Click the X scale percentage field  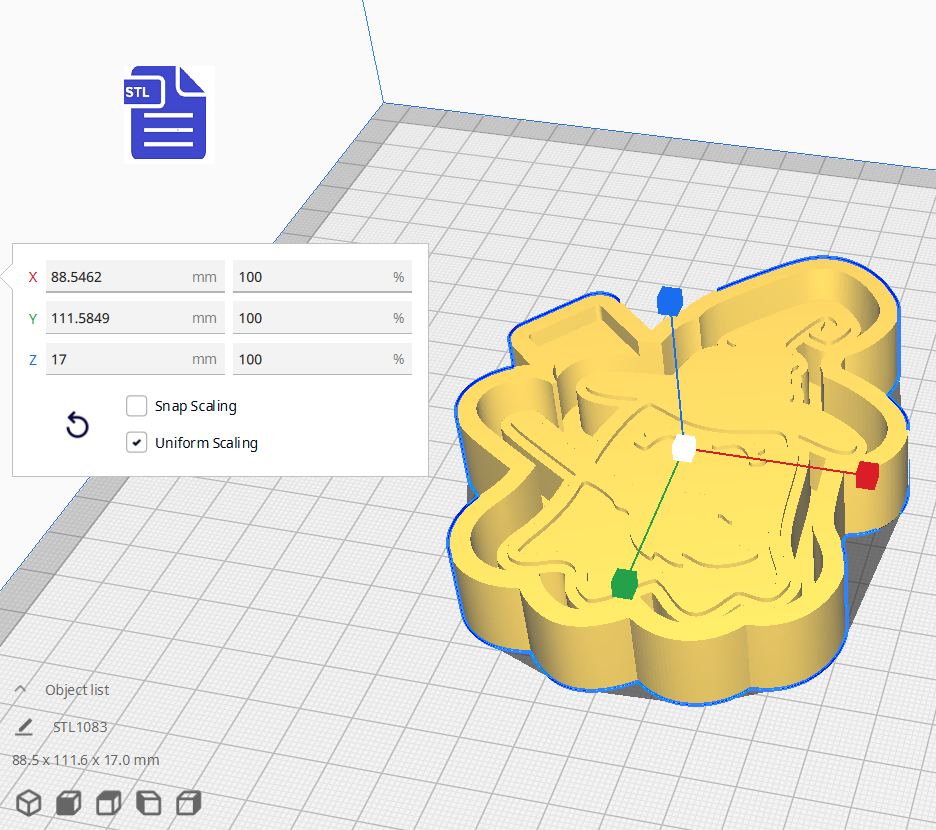tap(310, 277)
